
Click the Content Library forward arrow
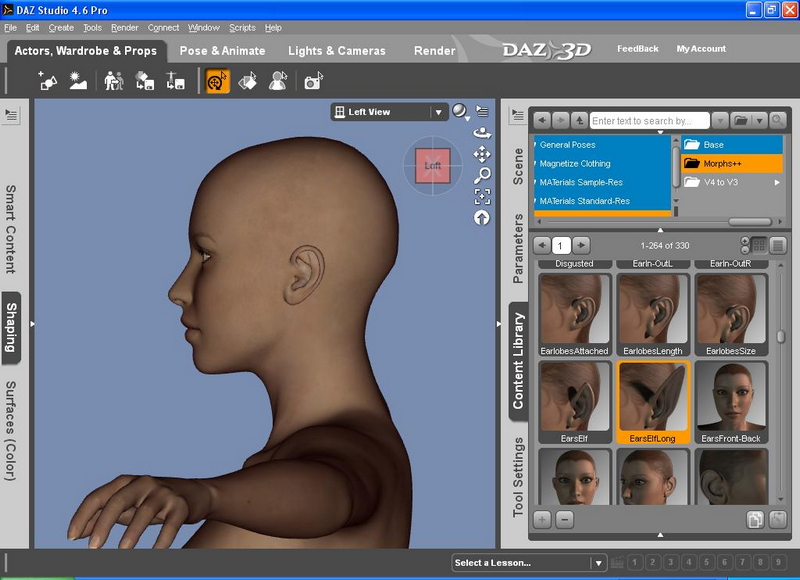tap(561, 120)
